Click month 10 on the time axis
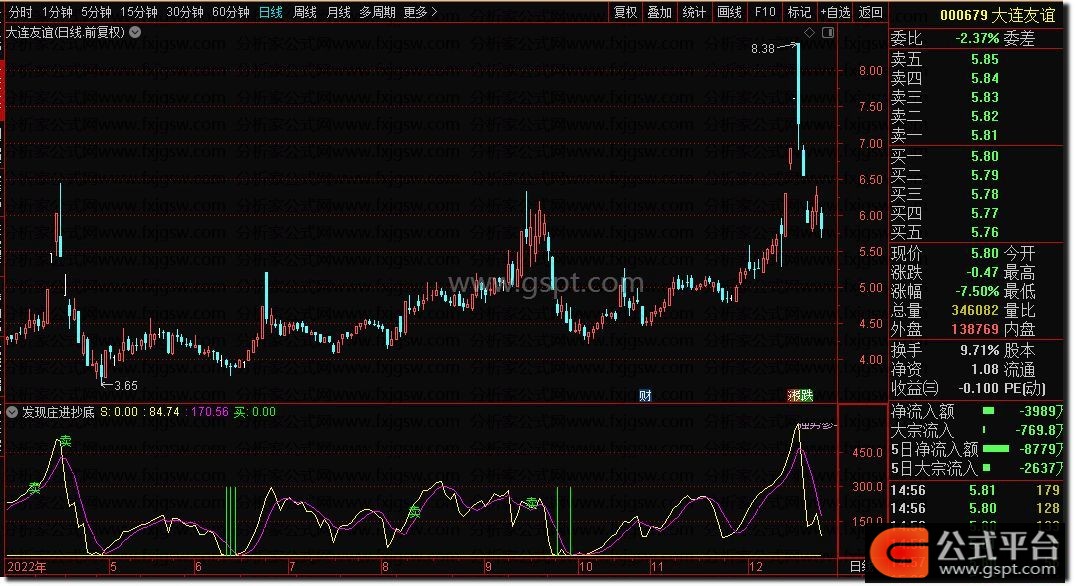Screen dimensions: 1075x586 click(585, 567)
